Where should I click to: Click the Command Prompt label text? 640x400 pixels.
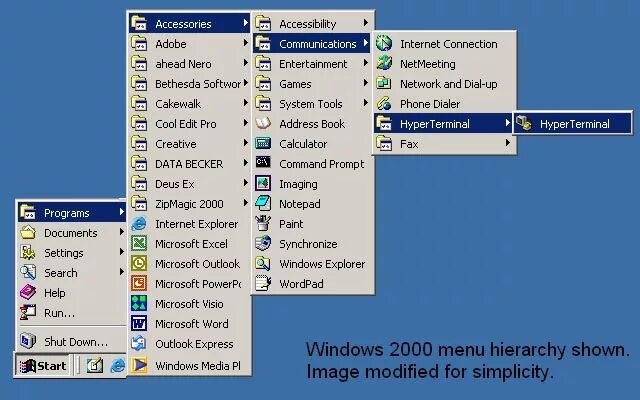[322, 164]
